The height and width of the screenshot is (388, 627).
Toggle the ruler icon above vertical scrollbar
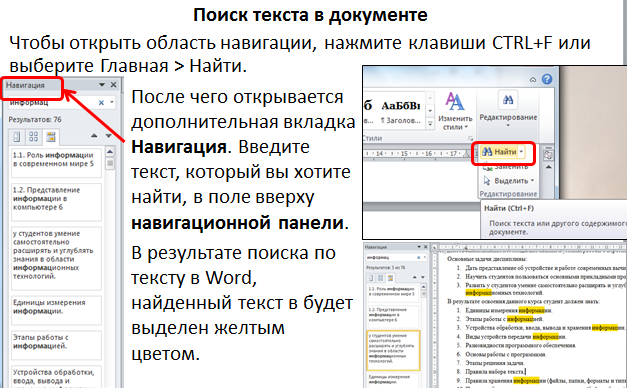click(x=549, y=155)
